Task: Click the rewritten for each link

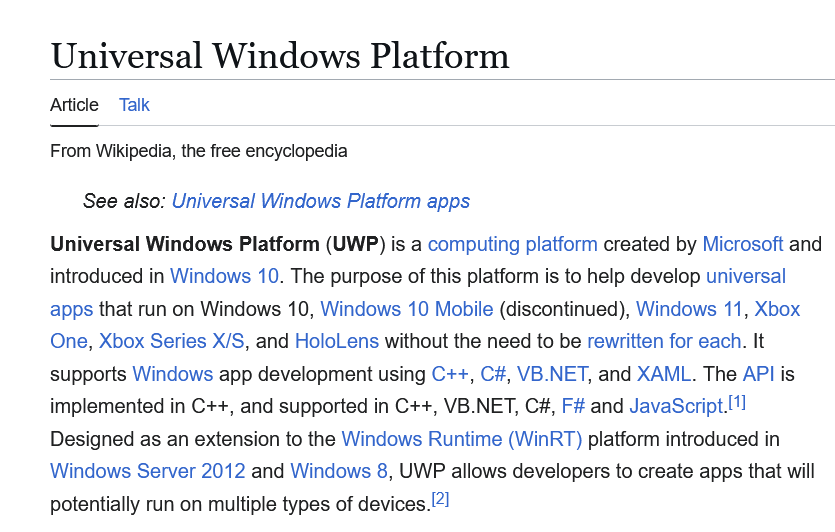Action: click(x=664, y=341)
